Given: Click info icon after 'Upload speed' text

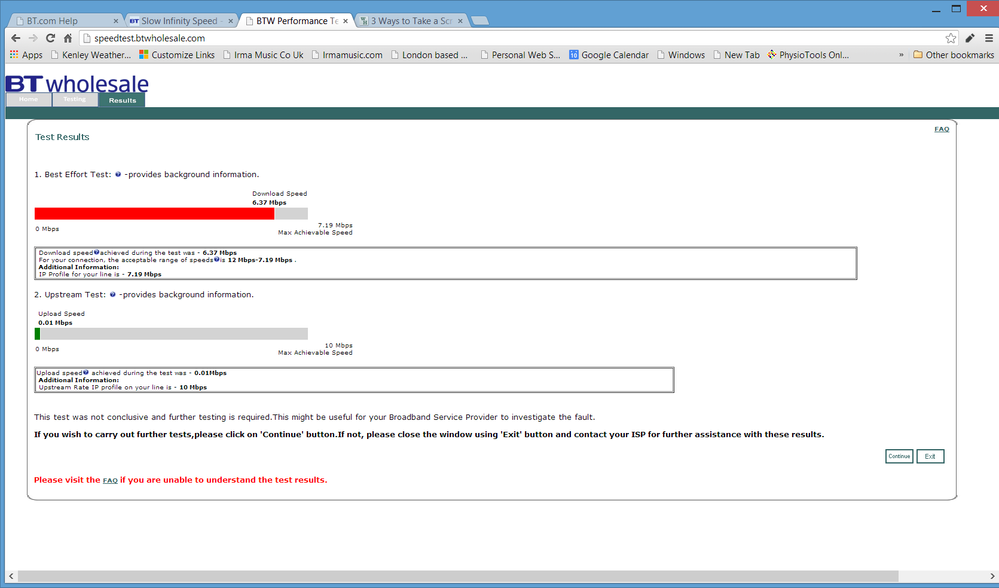Looking at the screenshot, I should coord(85,372).
